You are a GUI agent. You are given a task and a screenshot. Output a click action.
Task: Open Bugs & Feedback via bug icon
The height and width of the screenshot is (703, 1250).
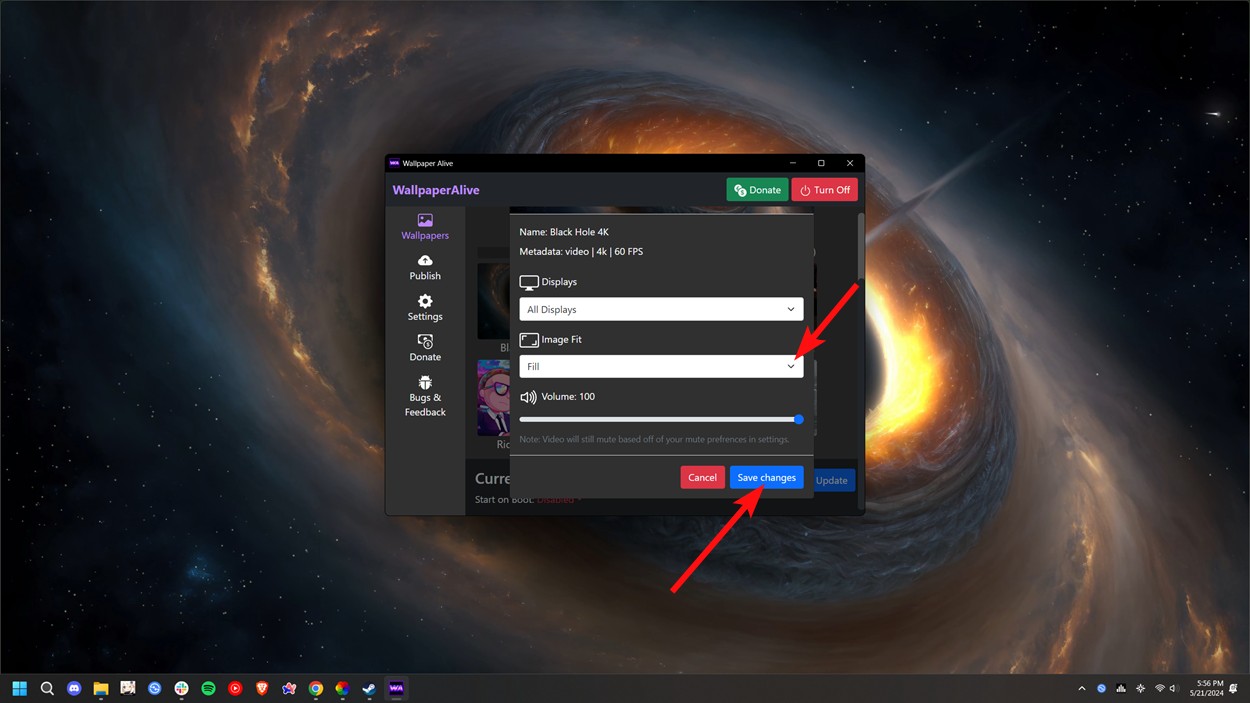pyautogui.click(x=425, y=383)
